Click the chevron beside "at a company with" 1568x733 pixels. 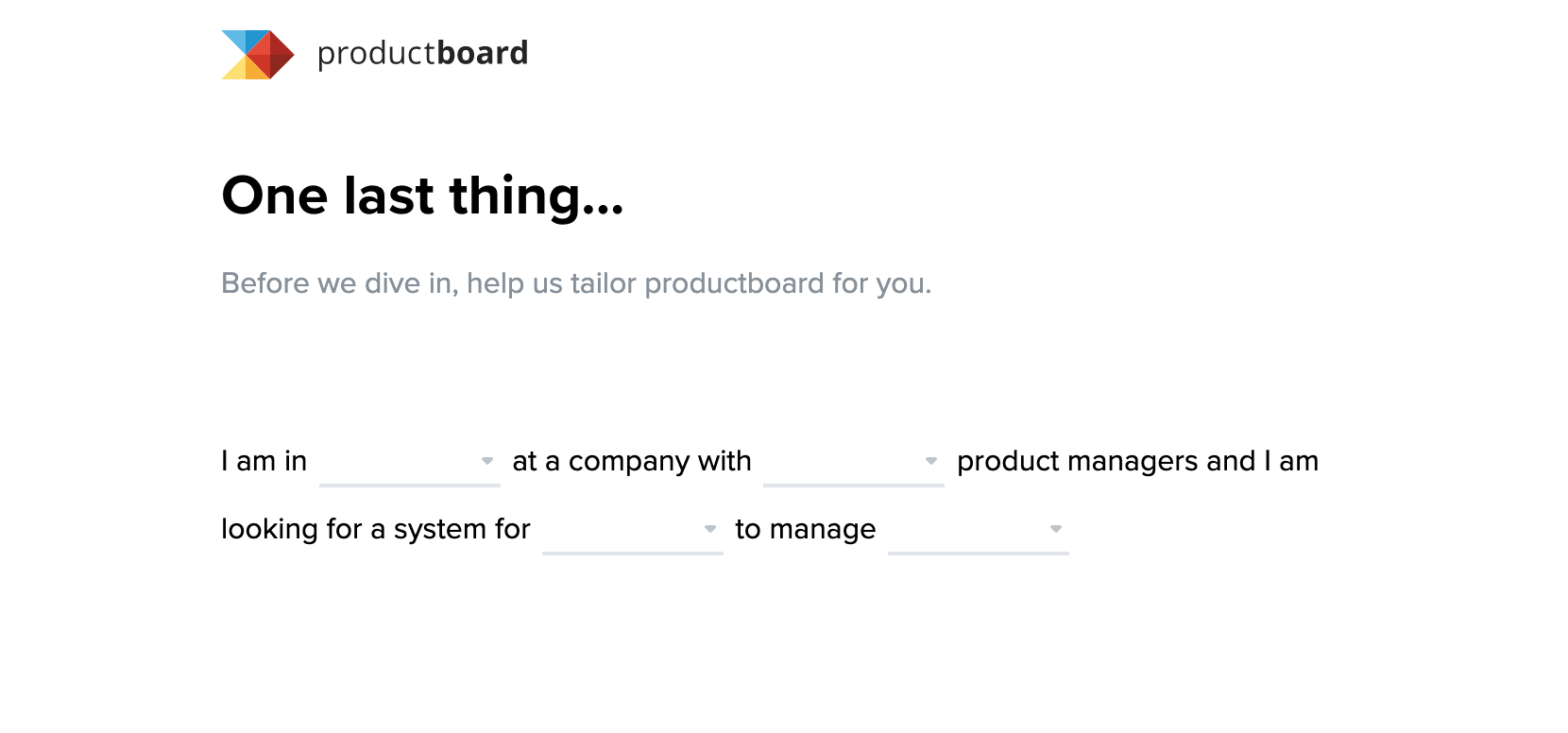[931, 462]
